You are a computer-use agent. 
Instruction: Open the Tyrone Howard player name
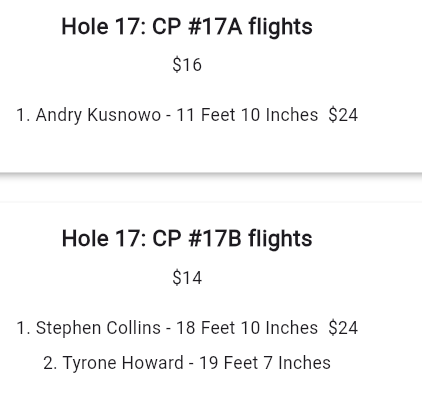click(x=123, y=363)
